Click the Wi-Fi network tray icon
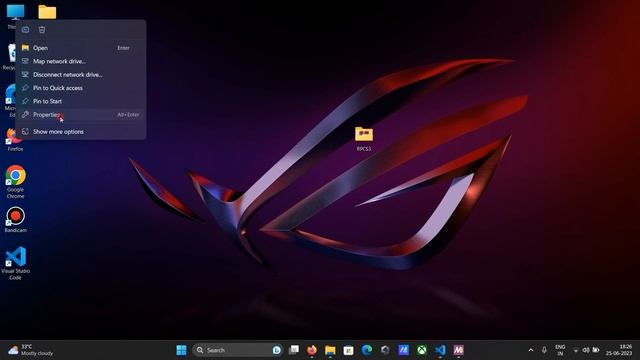Image resolution: width=640 pixels, height=360 pixels. coord(576,350)
